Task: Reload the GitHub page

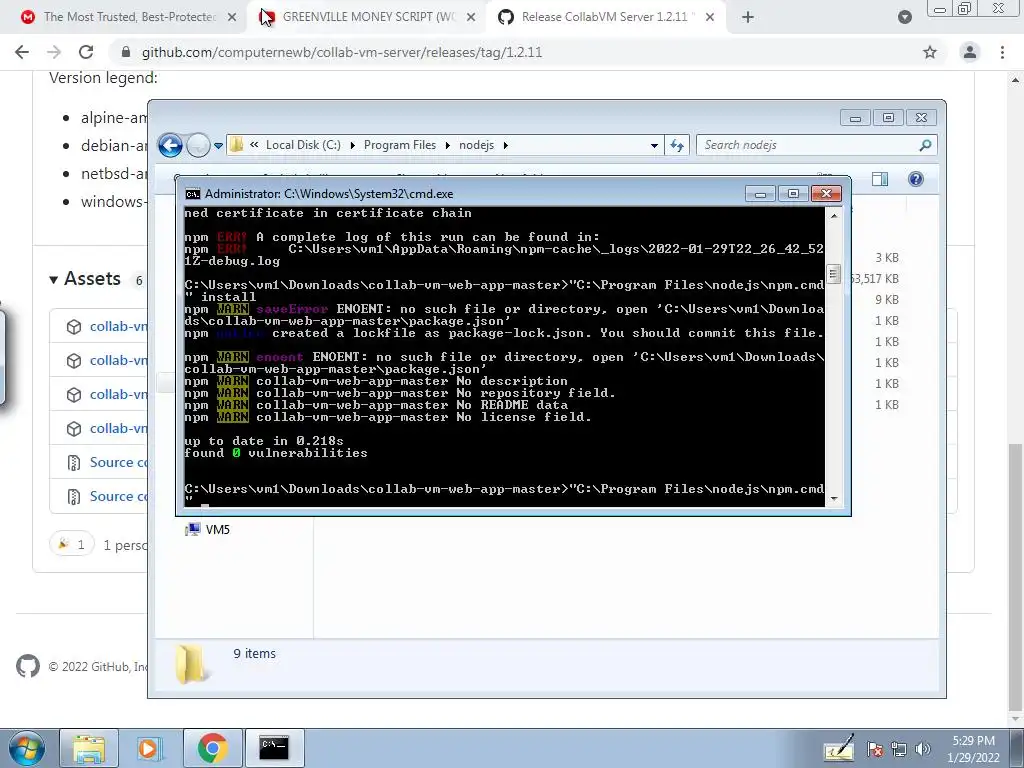Action: click(x=86, y=52)
